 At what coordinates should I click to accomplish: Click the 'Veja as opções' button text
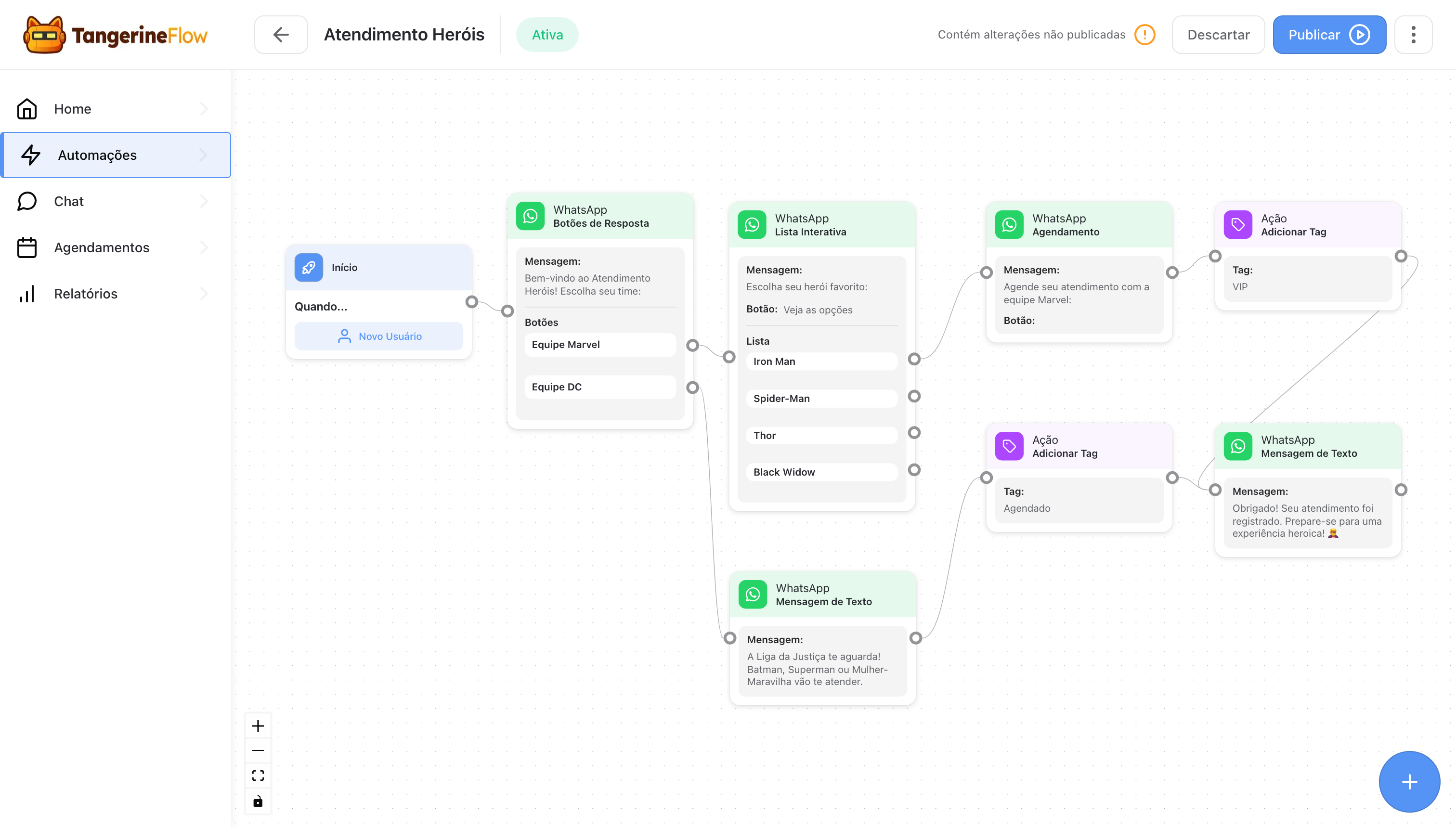click(x=817, y=310)
